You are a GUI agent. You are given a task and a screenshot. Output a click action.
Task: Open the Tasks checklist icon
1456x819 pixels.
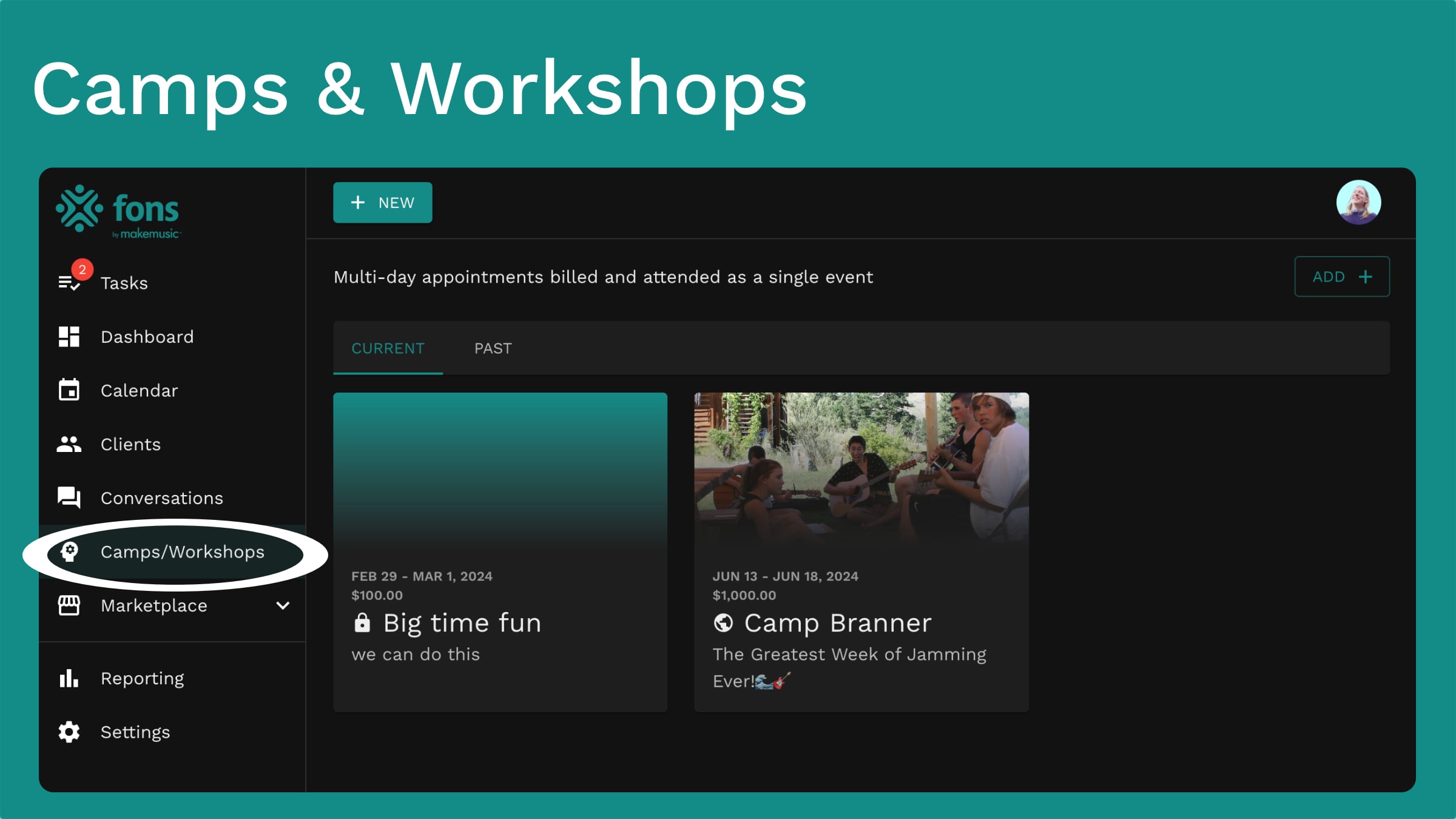click(69, 283)
